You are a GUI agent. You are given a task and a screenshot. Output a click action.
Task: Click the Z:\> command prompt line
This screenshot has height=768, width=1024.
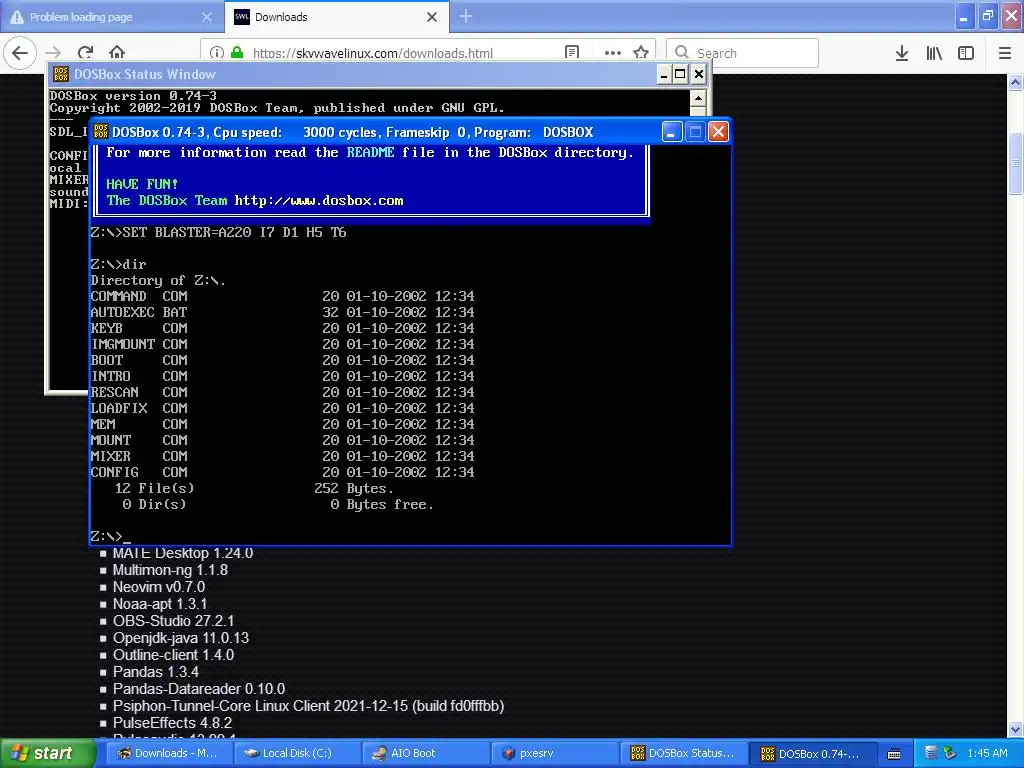[110, 536]
